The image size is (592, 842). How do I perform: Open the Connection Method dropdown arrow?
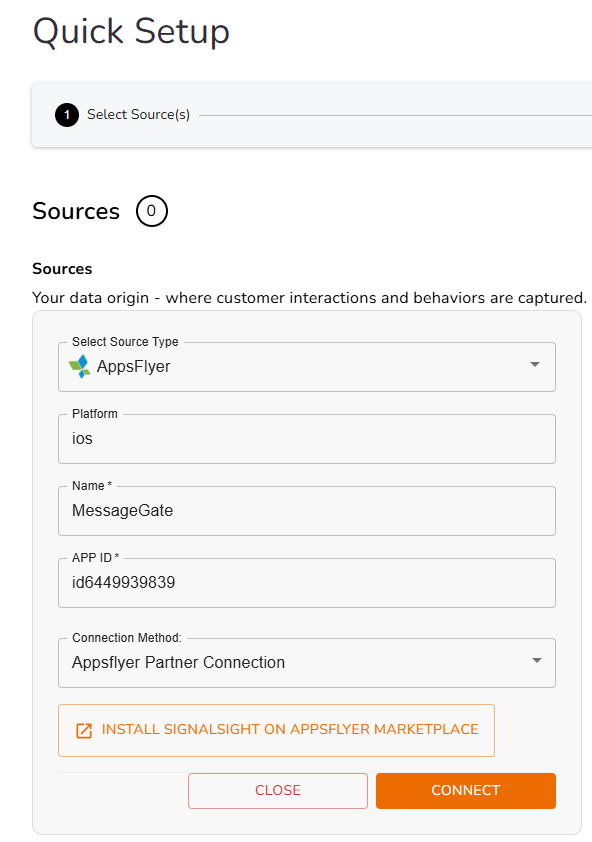536,660
